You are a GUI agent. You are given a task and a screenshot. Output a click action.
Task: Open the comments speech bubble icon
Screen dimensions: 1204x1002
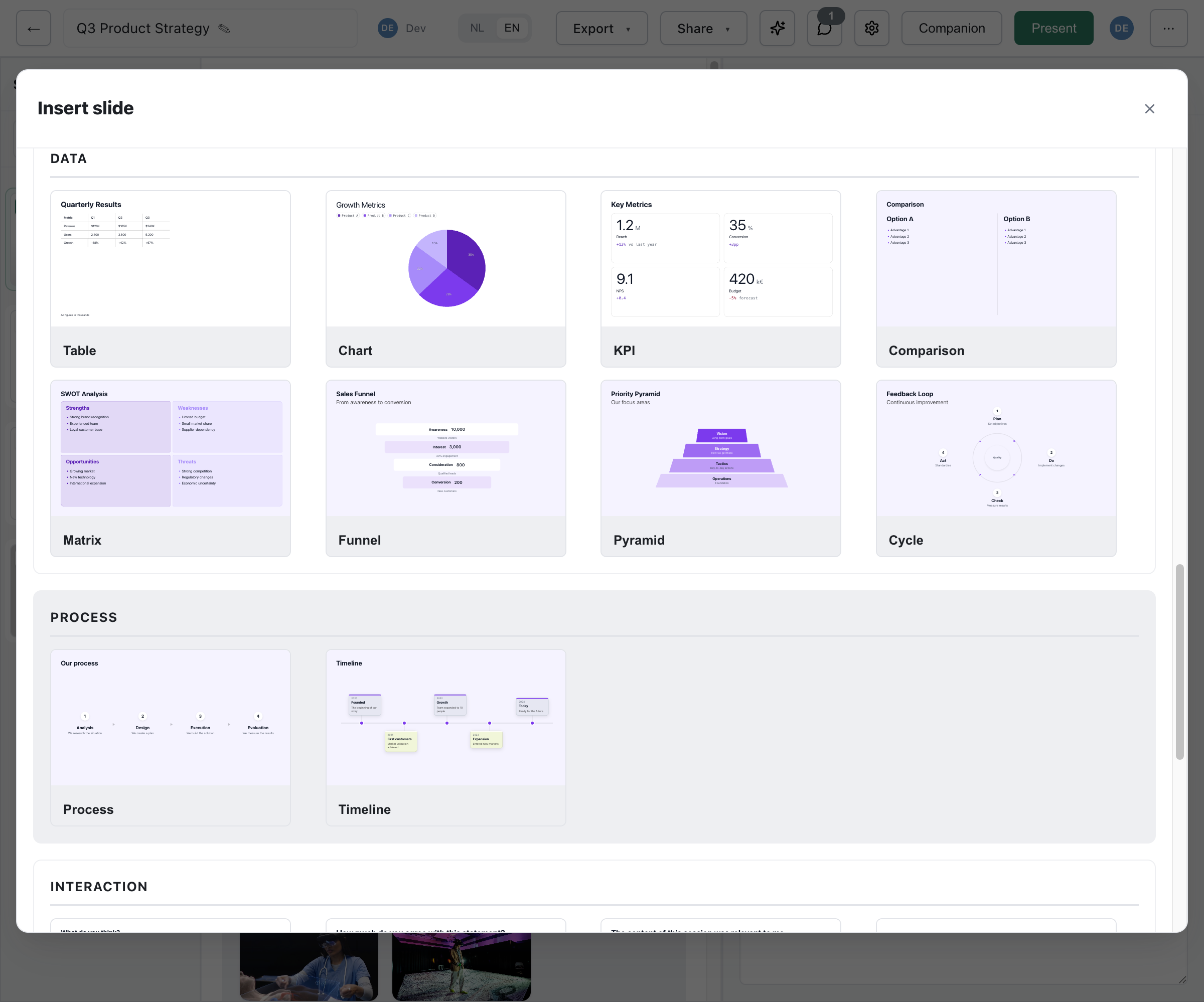pos(824,28)
